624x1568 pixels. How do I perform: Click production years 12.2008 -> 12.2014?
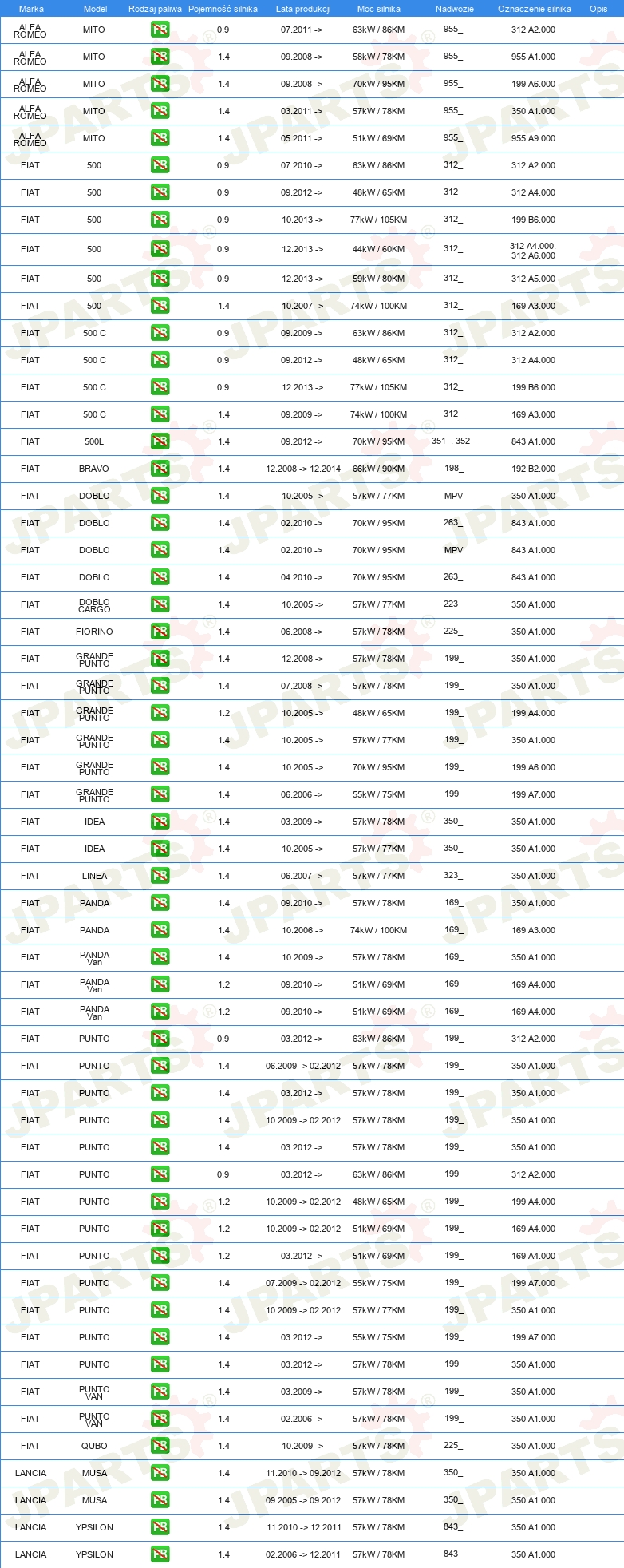303,469
